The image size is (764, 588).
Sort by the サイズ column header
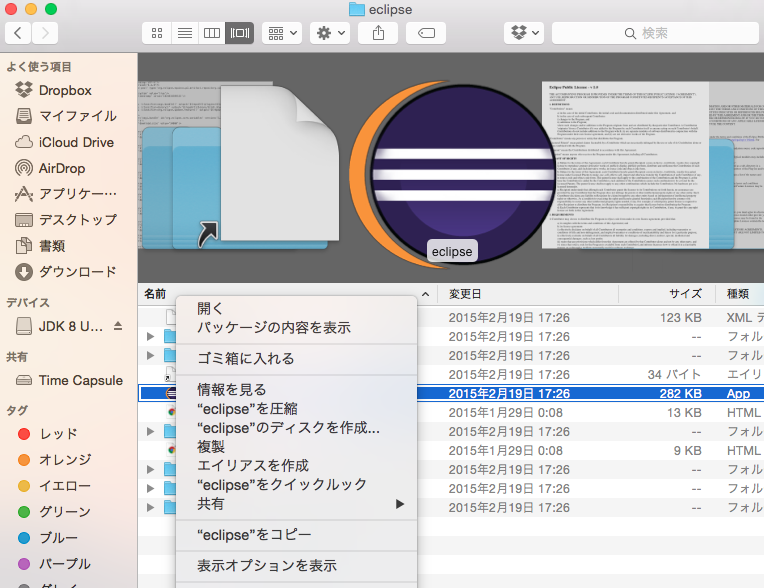pos(667,294)
